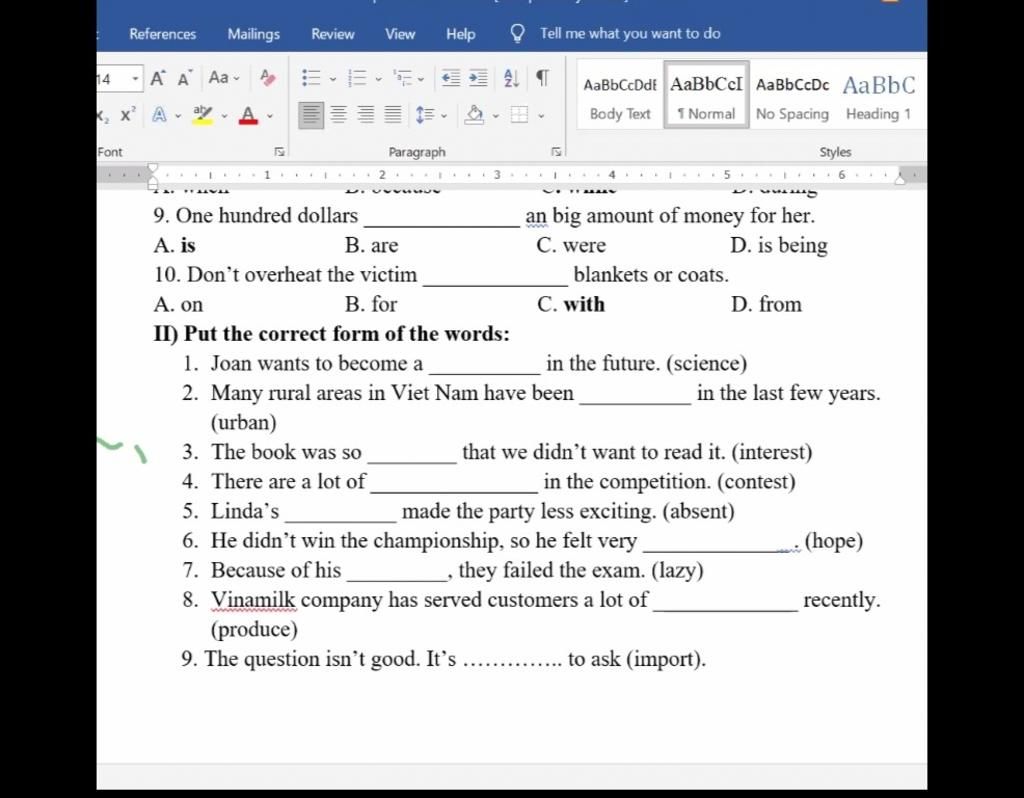Expand the highlight color dropdown arrow
The width and height of the screenshot is (1024, 798).
click(x=224, y=116)
